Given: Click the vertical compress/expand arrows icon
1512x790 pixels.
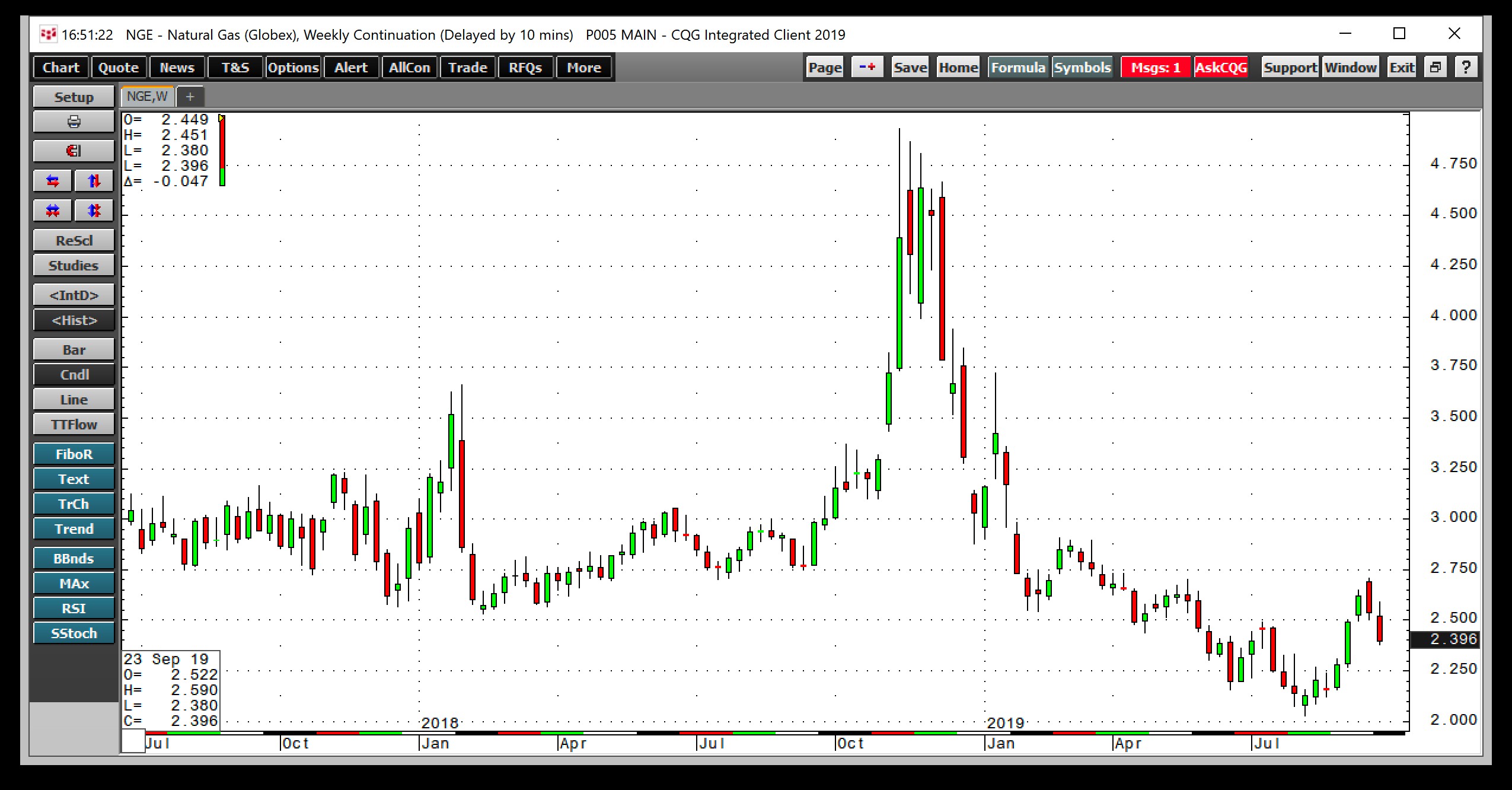Looking at the screenshot, I should [x=94, y=210].
